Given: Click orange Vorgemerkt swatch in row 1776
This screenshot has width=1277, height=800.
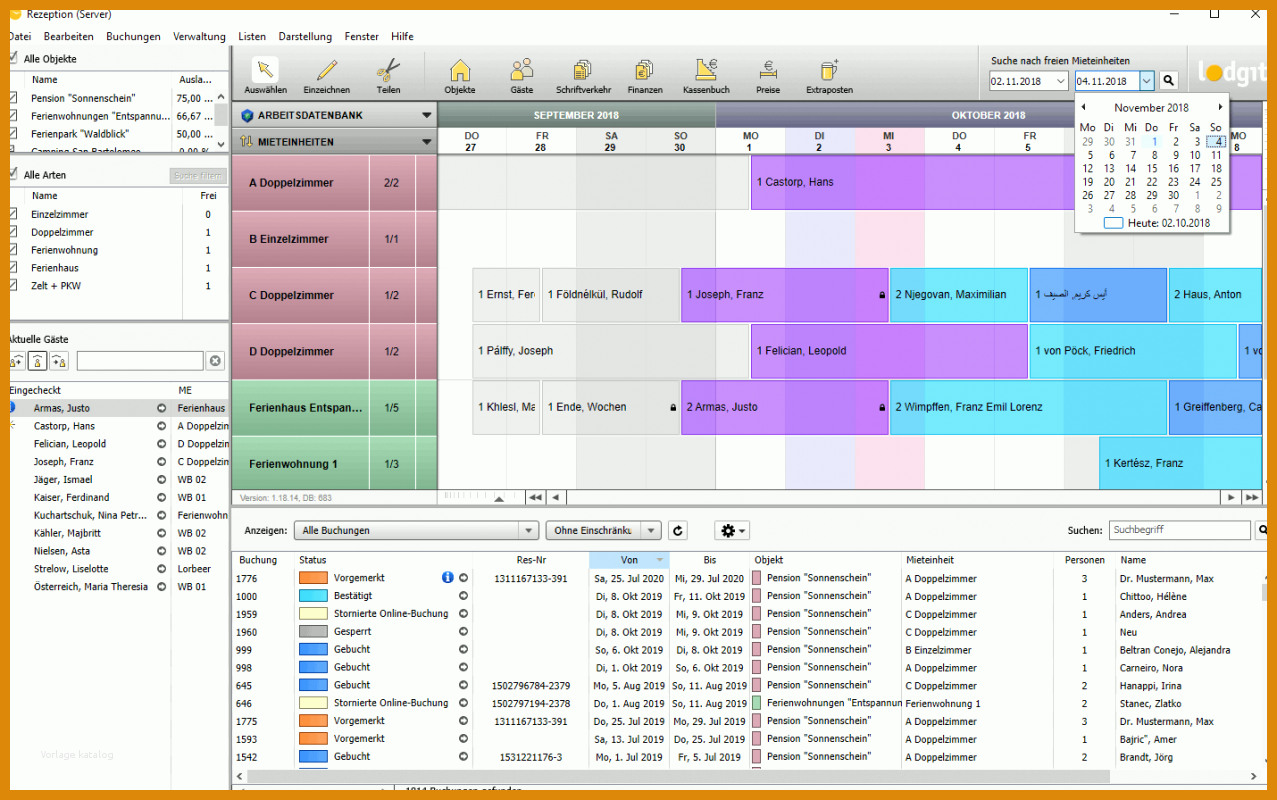Looking at the screenshot, I should [x=313, y=578].
